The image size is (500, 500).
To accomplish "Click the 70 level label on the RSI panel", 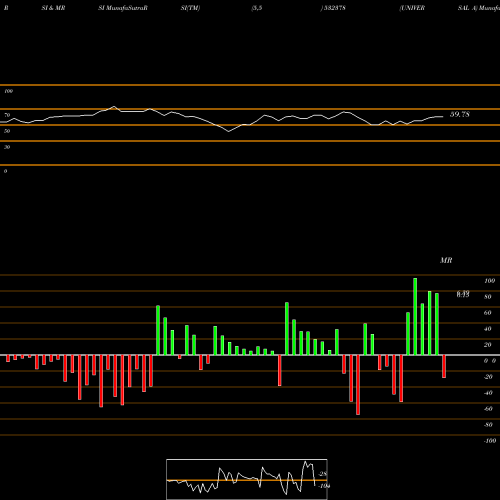I will 7,115.
